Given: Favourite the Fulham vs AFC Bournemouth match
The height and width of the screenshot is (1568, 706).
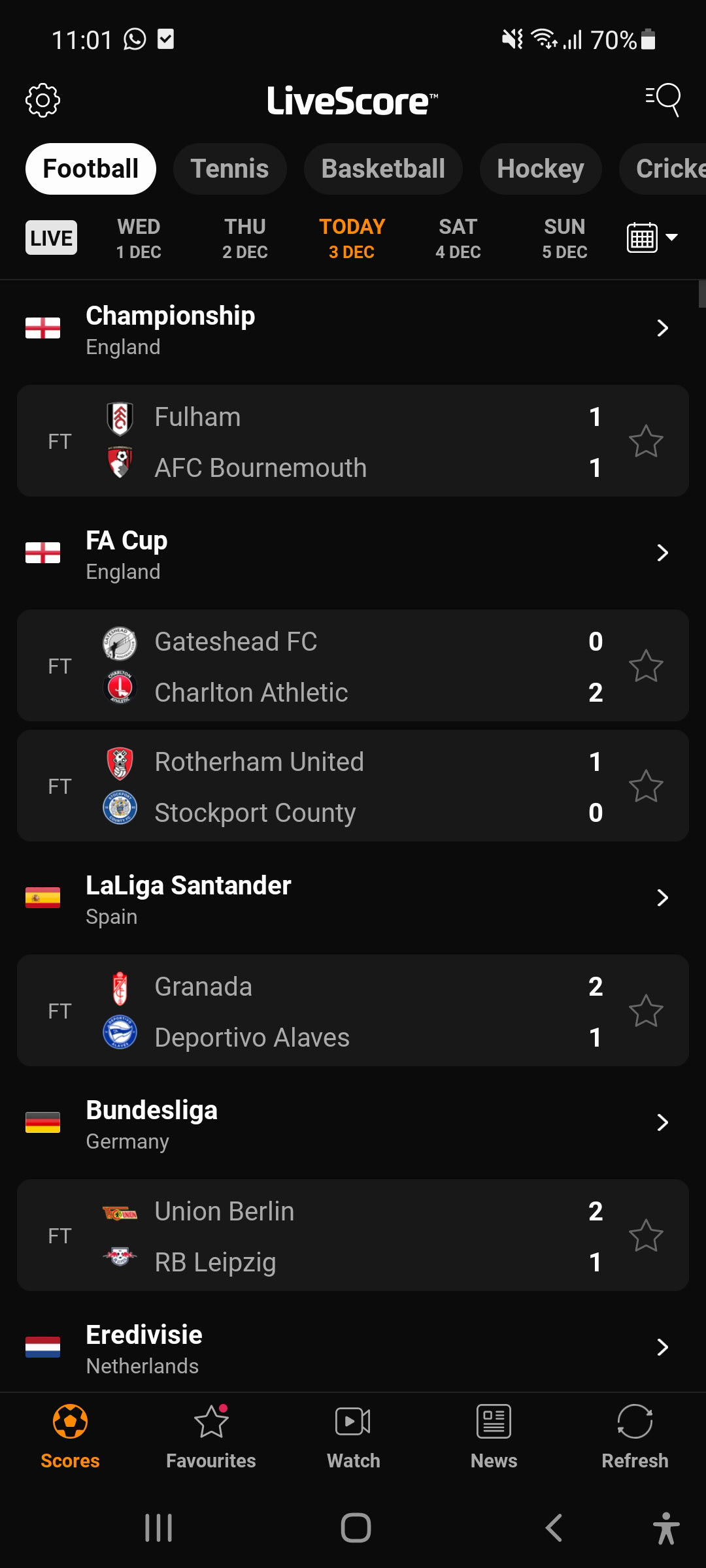Looking at the screenshot, I should [x=646, y=442].
